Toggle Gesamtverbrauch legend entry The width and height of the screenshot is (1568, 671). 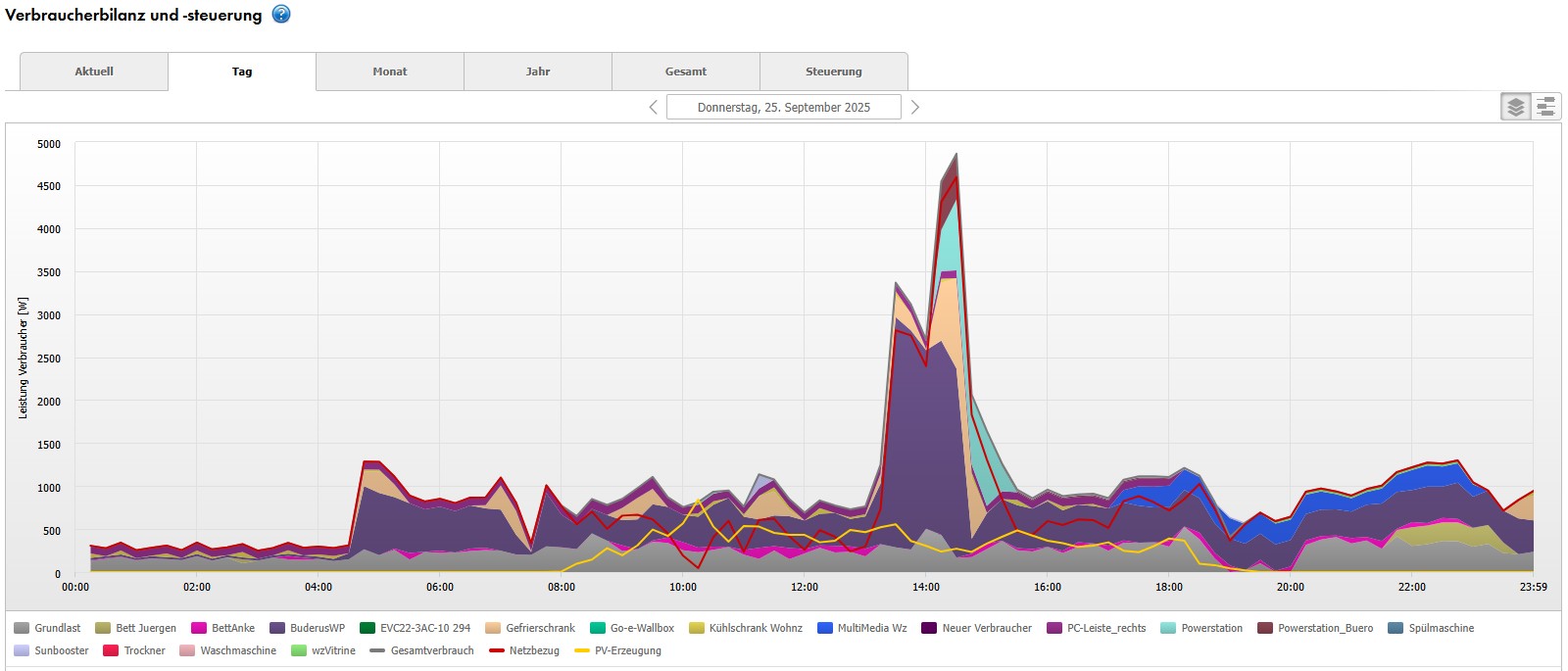pyautogui.click(x=431, y=650)
